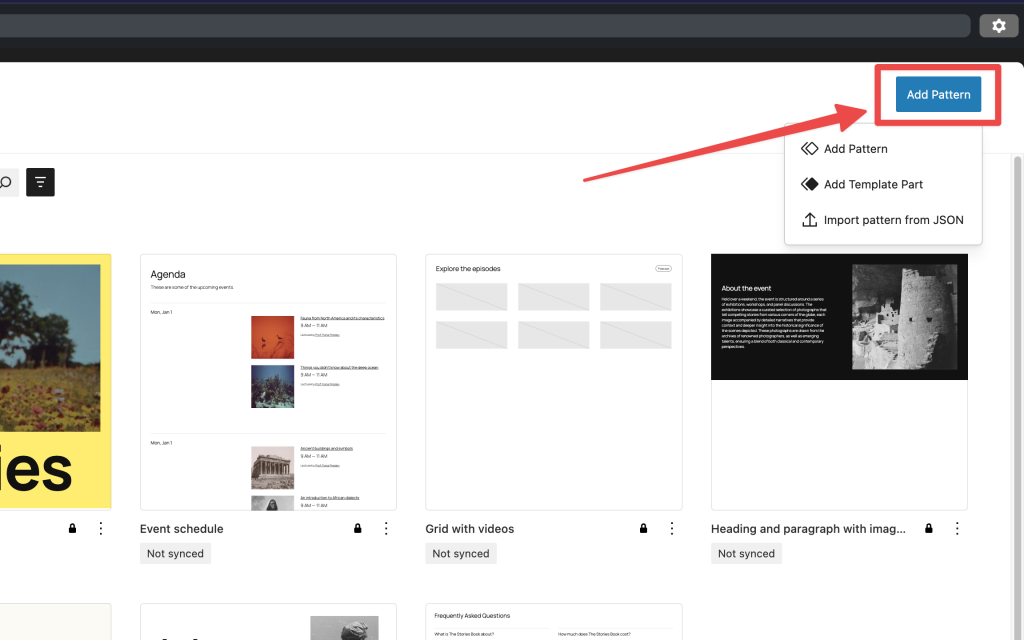This screenshot has width=1024, height=640.
Task: Select Import pattern from JSON
Action: [893, 219]
